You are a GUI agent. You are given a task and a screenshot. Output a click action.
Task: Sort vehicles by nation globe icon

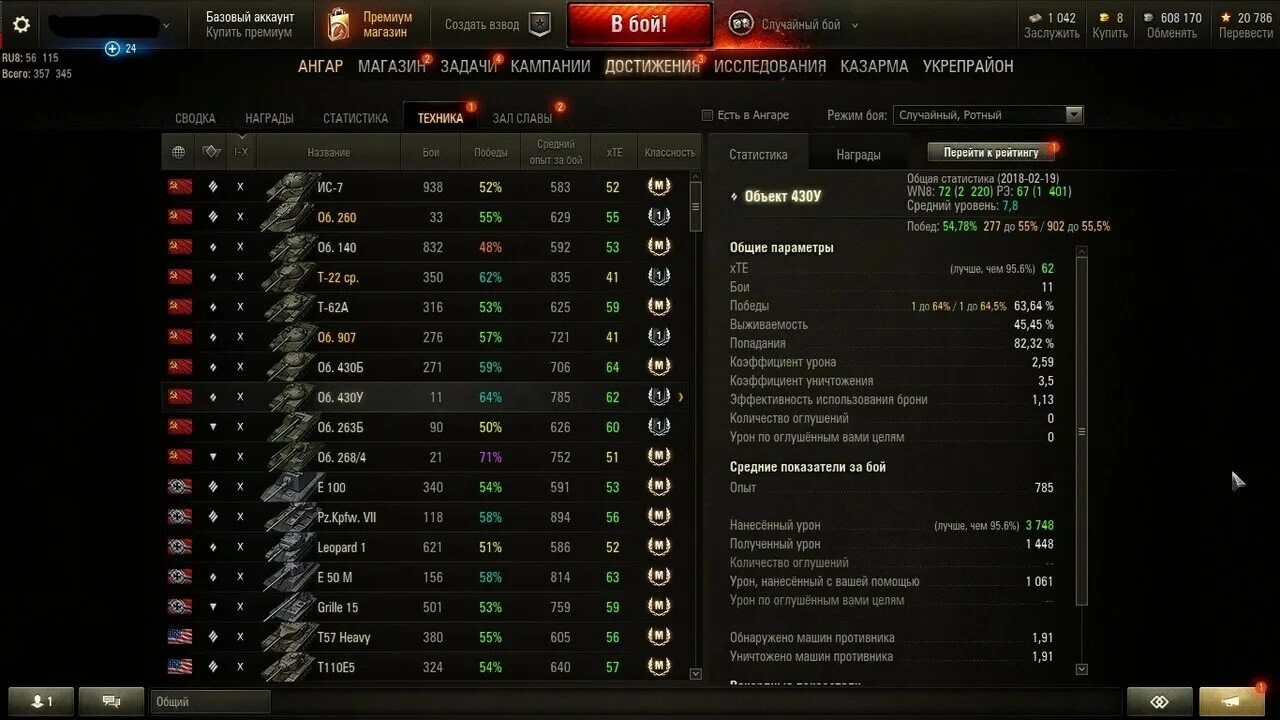(179, 152)
